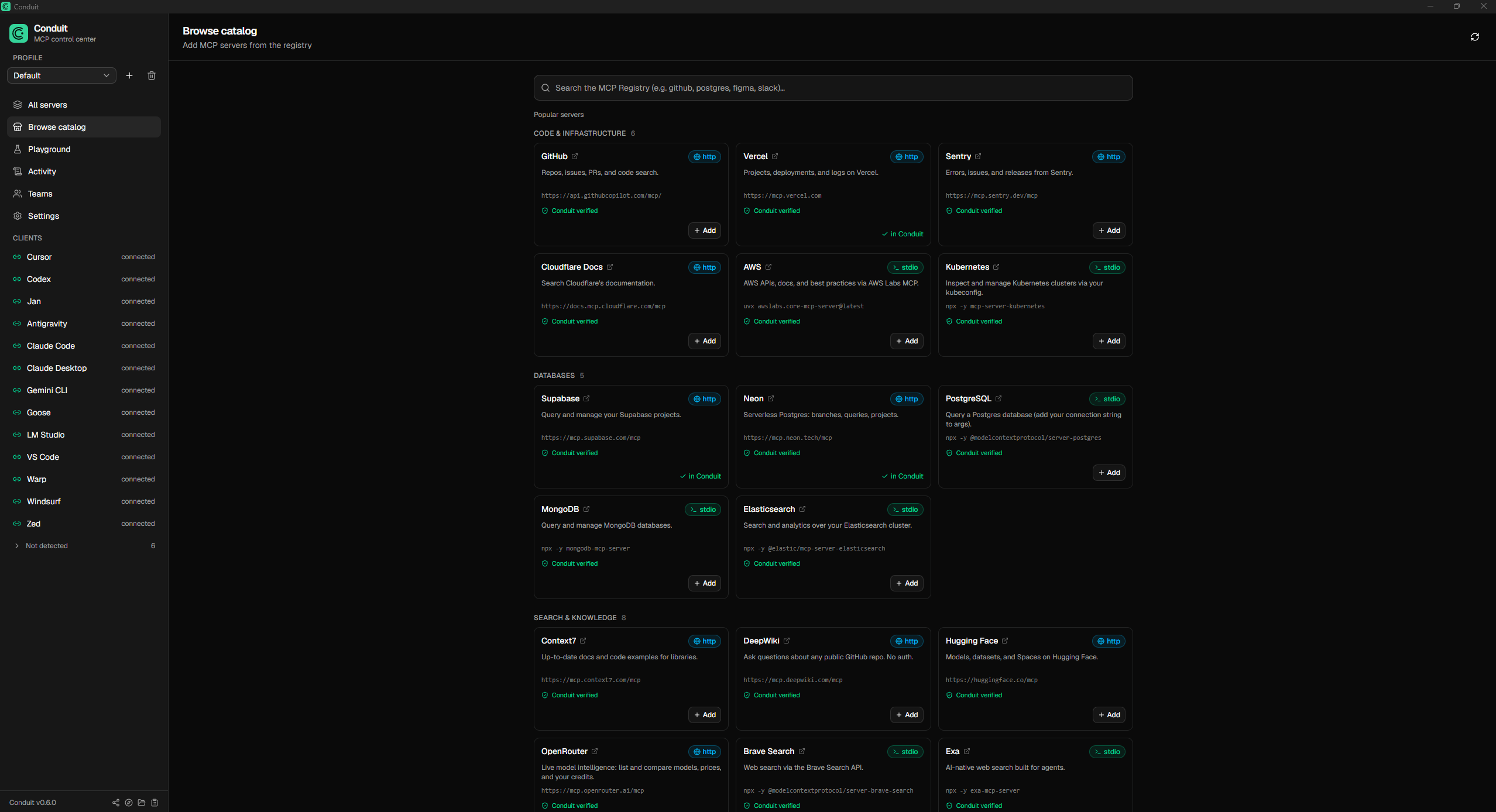
Task: Add the Kubernetes server
Action: click(1109, 341)
